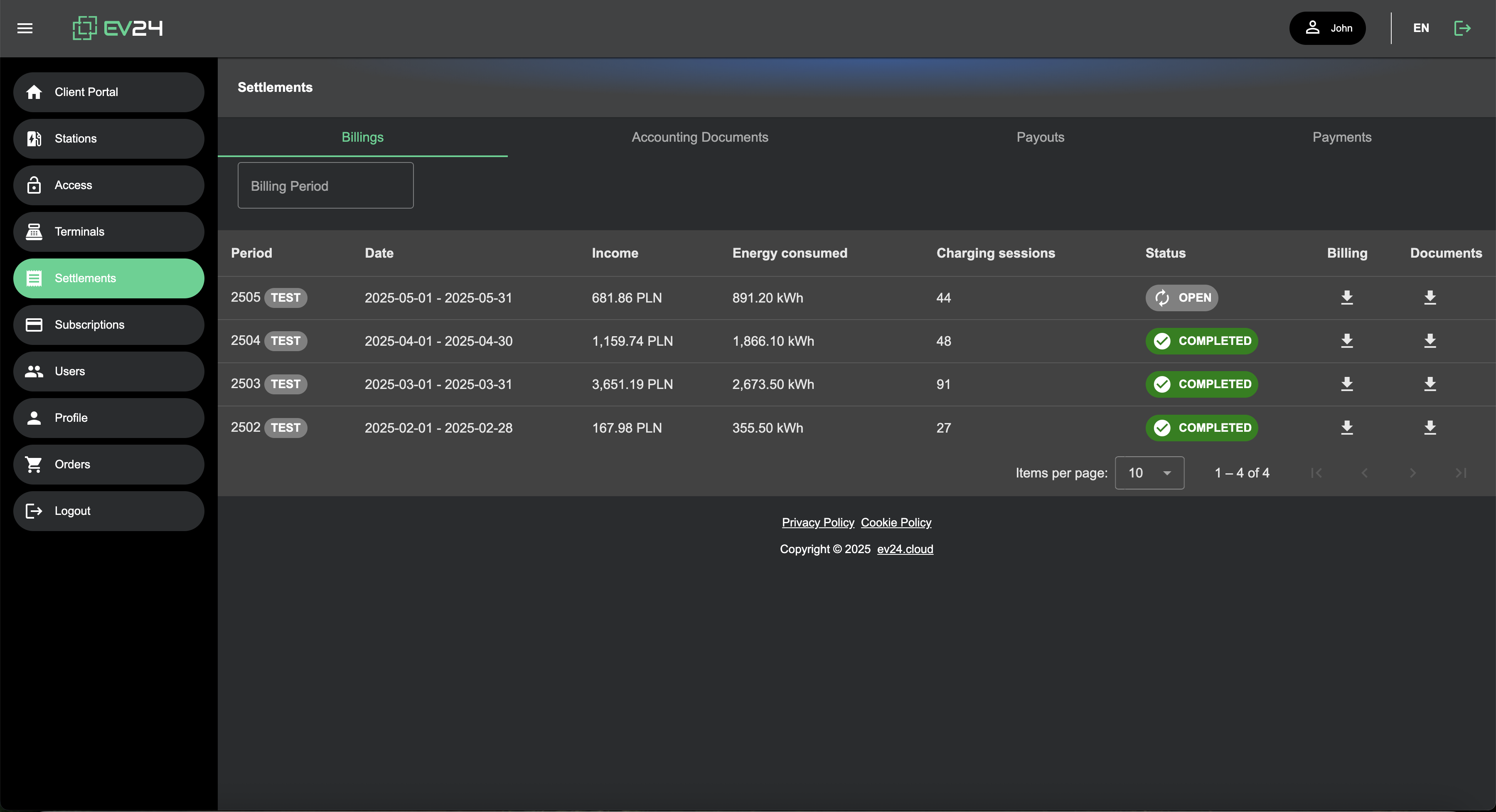Switch language via EN selector

[1420, 28]
